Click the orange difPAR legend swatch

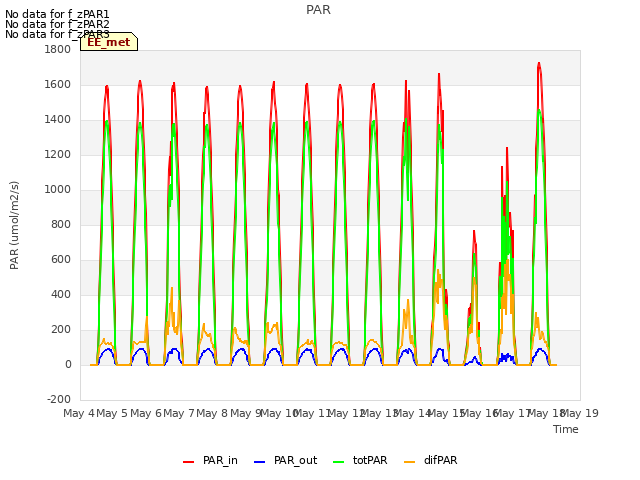tap(409, 462)
